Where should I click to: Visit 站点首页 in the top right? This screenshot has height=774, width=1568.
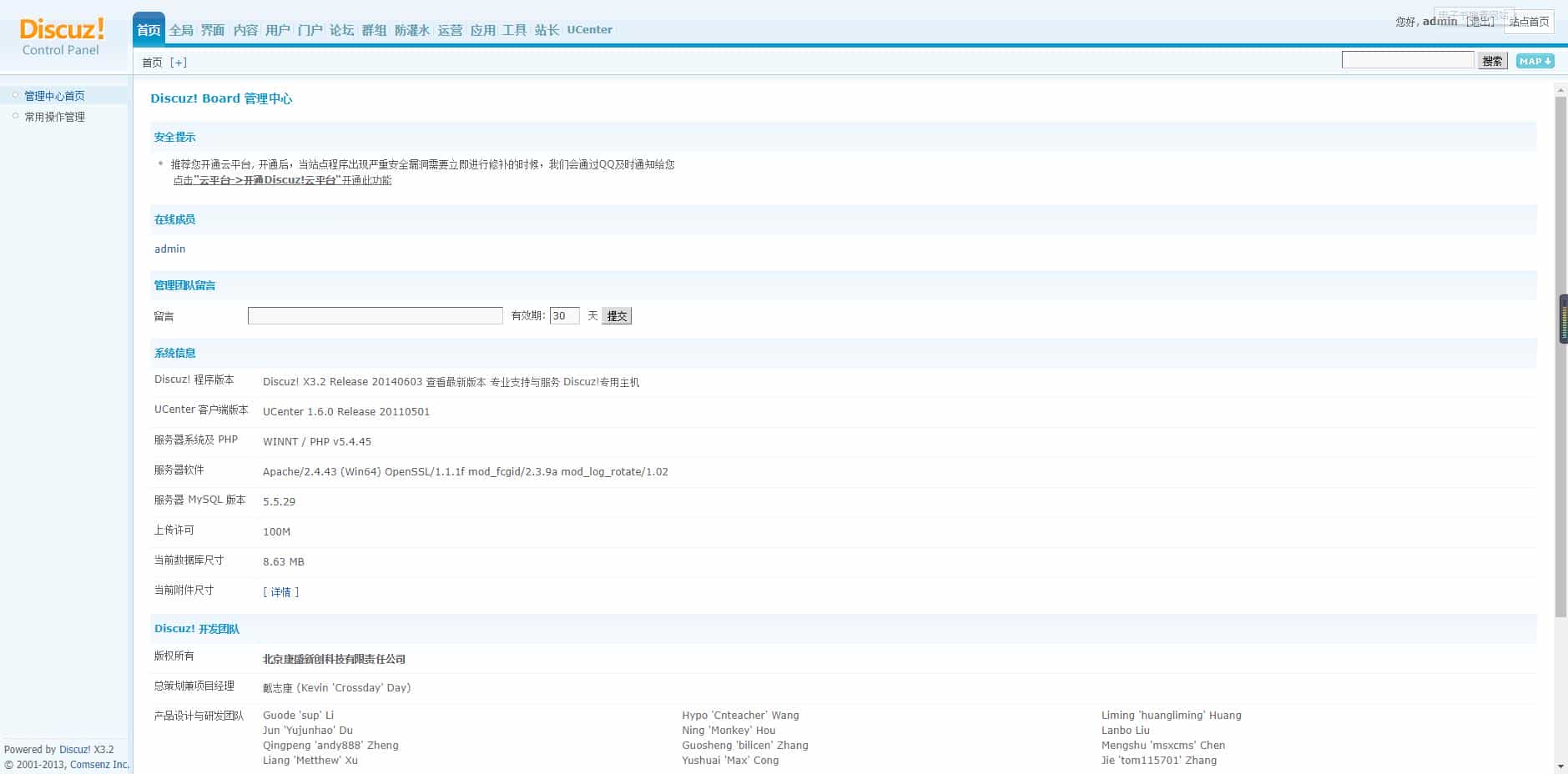(x=1529, y=22)
